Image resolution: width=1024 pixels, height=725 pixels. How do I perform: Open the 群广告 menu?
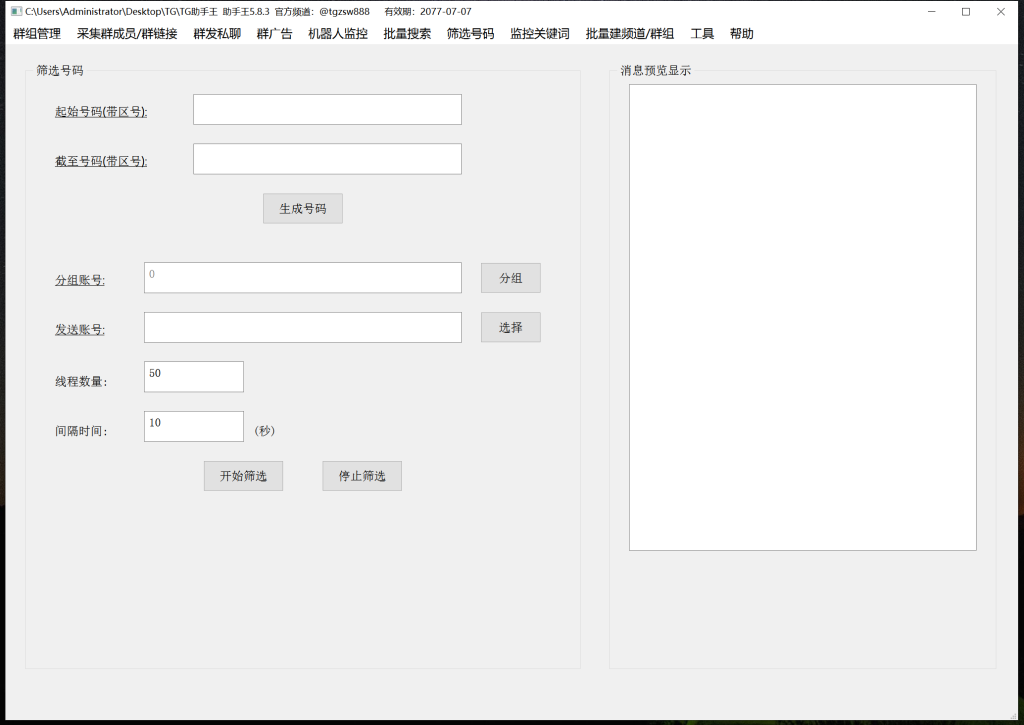point(275,34)
